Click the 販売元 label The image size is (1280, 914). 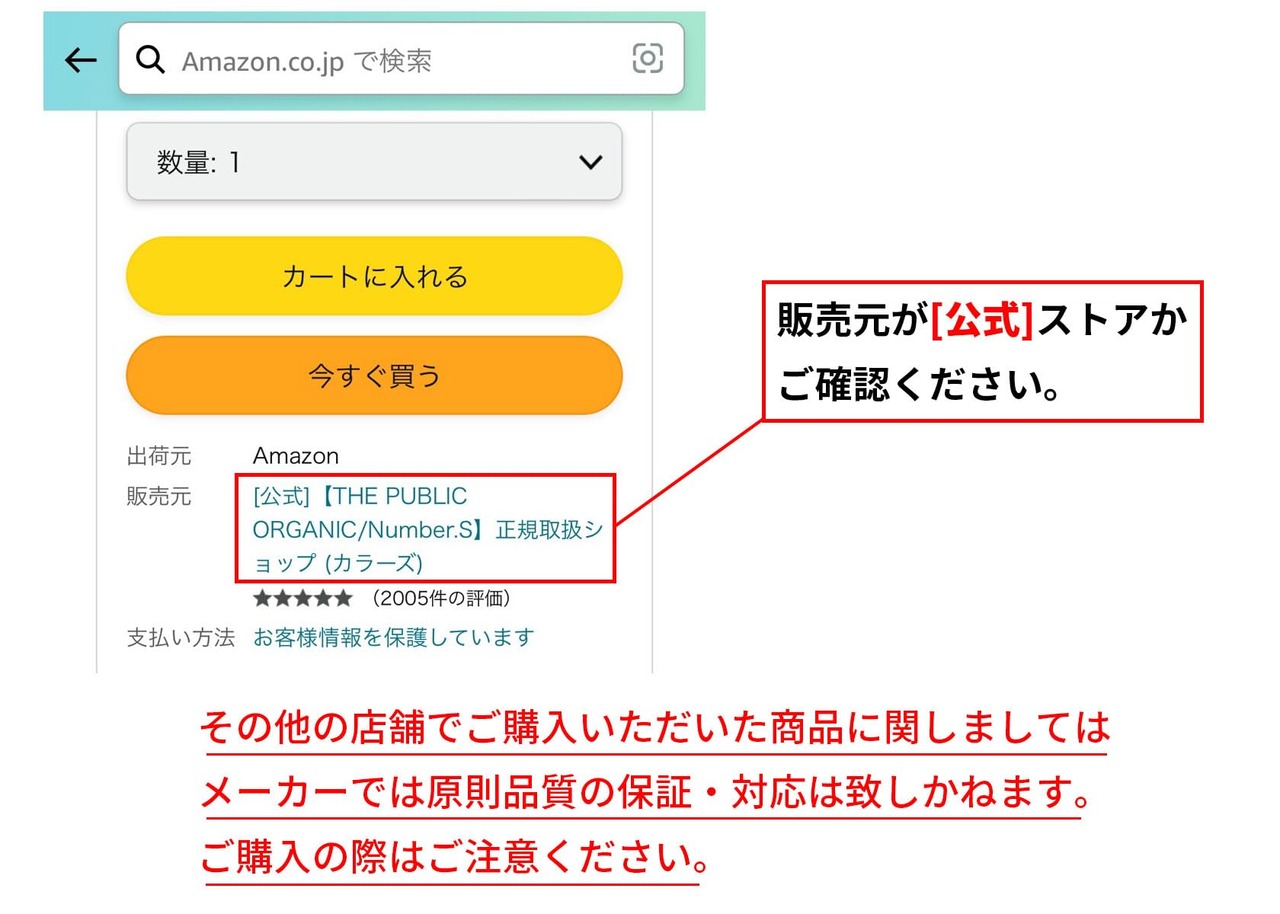tap(158, 496)
